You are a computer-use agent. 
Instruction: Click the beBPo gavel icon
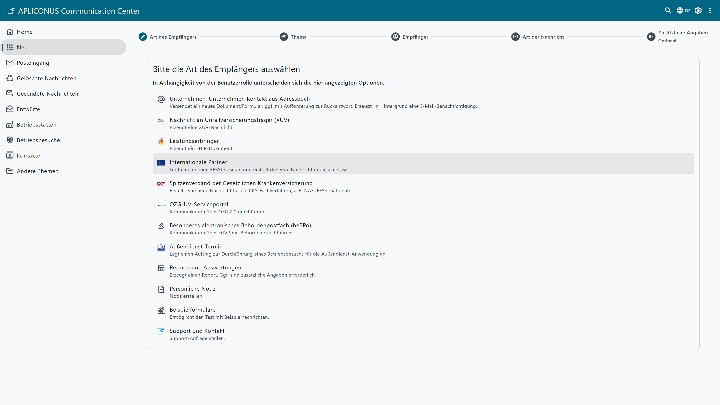tap(161, 226)
